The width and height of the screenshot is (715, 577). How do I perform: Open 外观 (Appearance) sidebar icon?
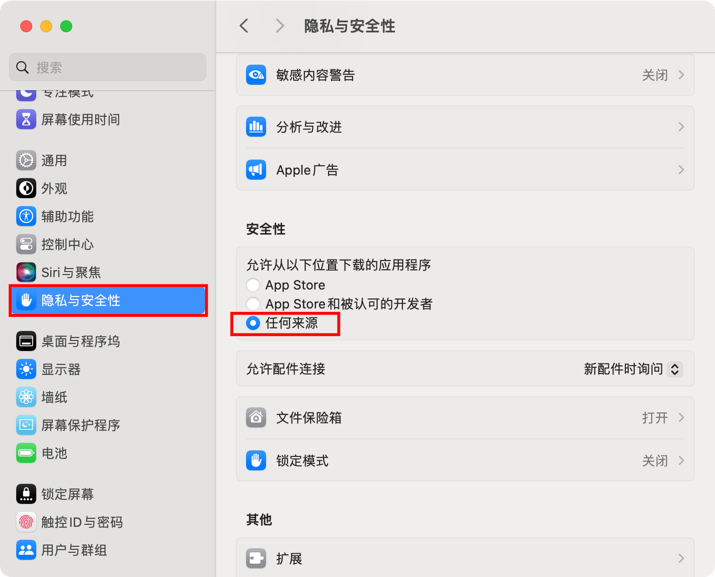coord(26,188)
